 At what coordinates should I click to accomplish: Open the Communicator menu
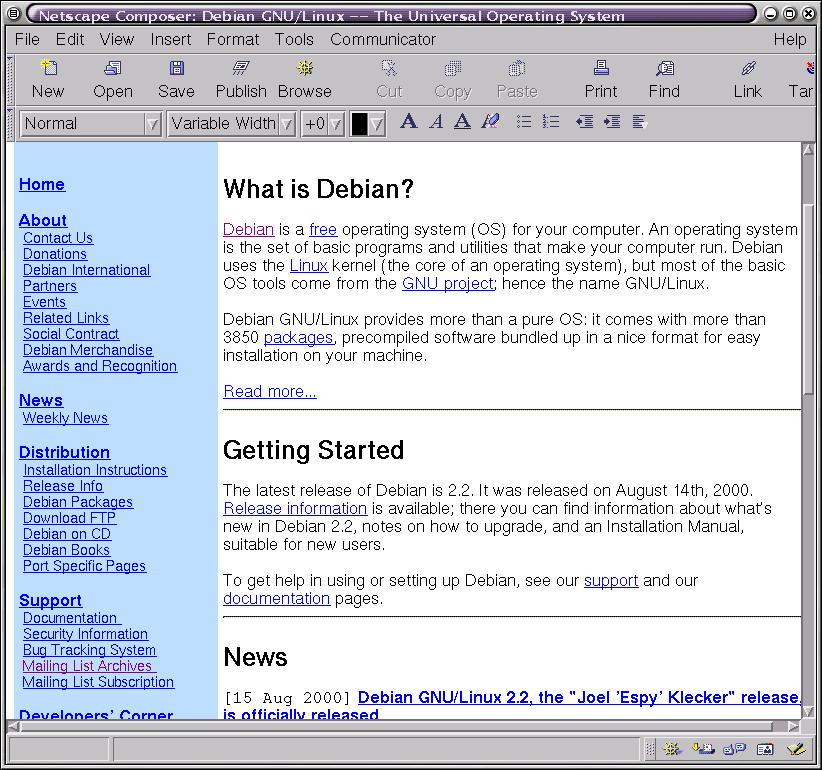tap(383, 39)
